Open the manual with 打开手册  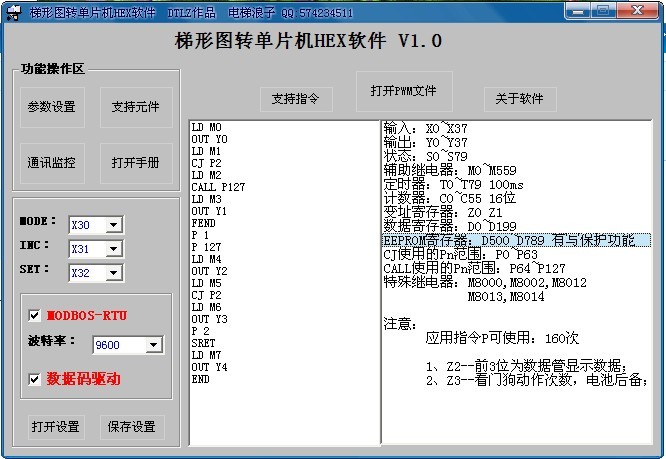(x=135, y=162)
